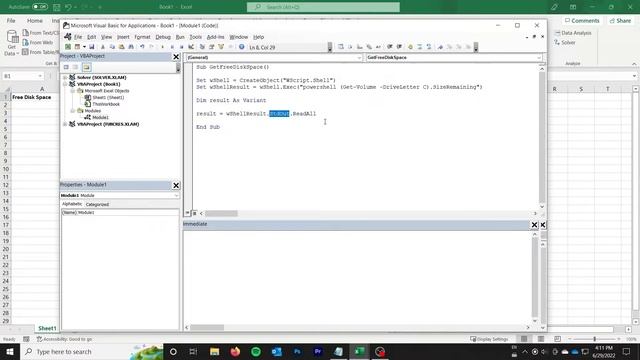The width and height of the screenshot is (640, 360).
Task: Toggle Design Mode icon in VBA toolbar
Action: pos(191,47)
